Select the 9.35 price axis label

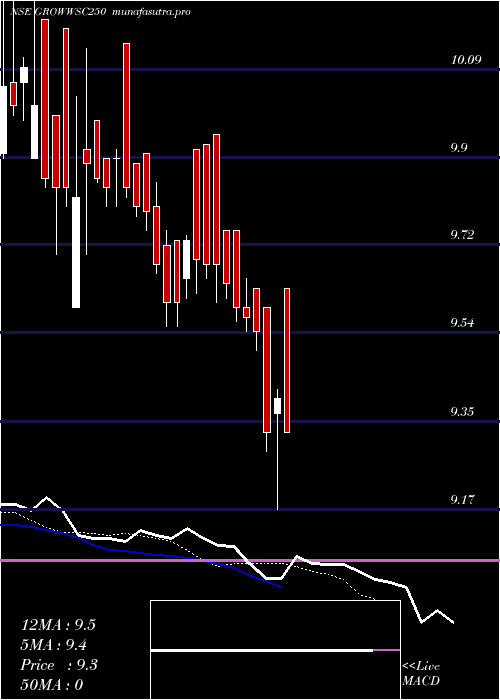coord(462,411)
